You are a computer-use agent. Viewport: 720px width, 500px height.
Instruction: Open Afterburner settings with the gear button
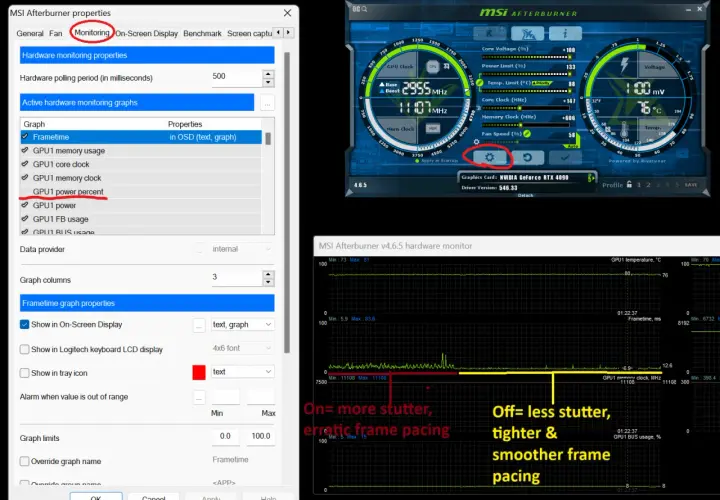pos(489,157)
